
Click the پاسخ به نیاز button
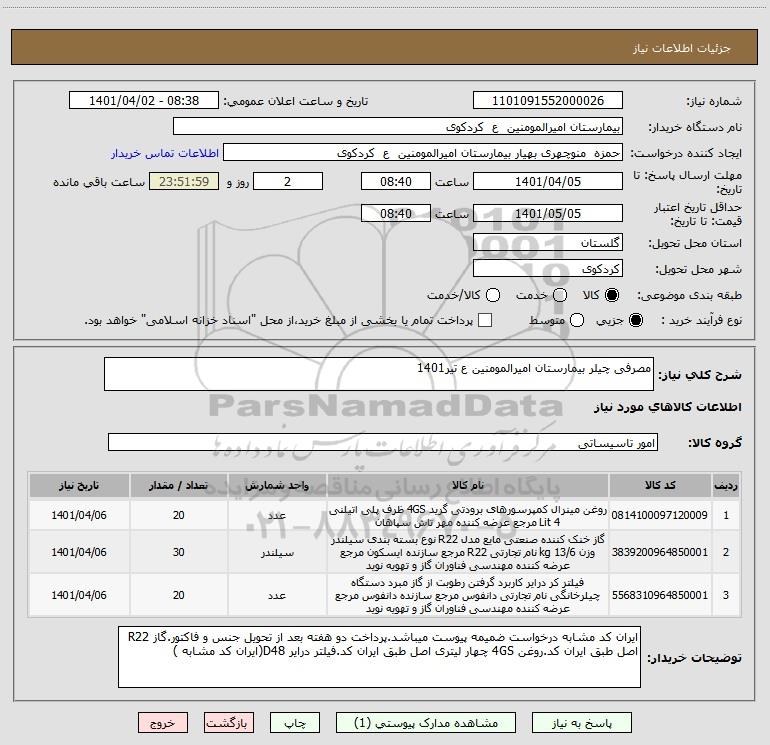click(x=581, y=723)
